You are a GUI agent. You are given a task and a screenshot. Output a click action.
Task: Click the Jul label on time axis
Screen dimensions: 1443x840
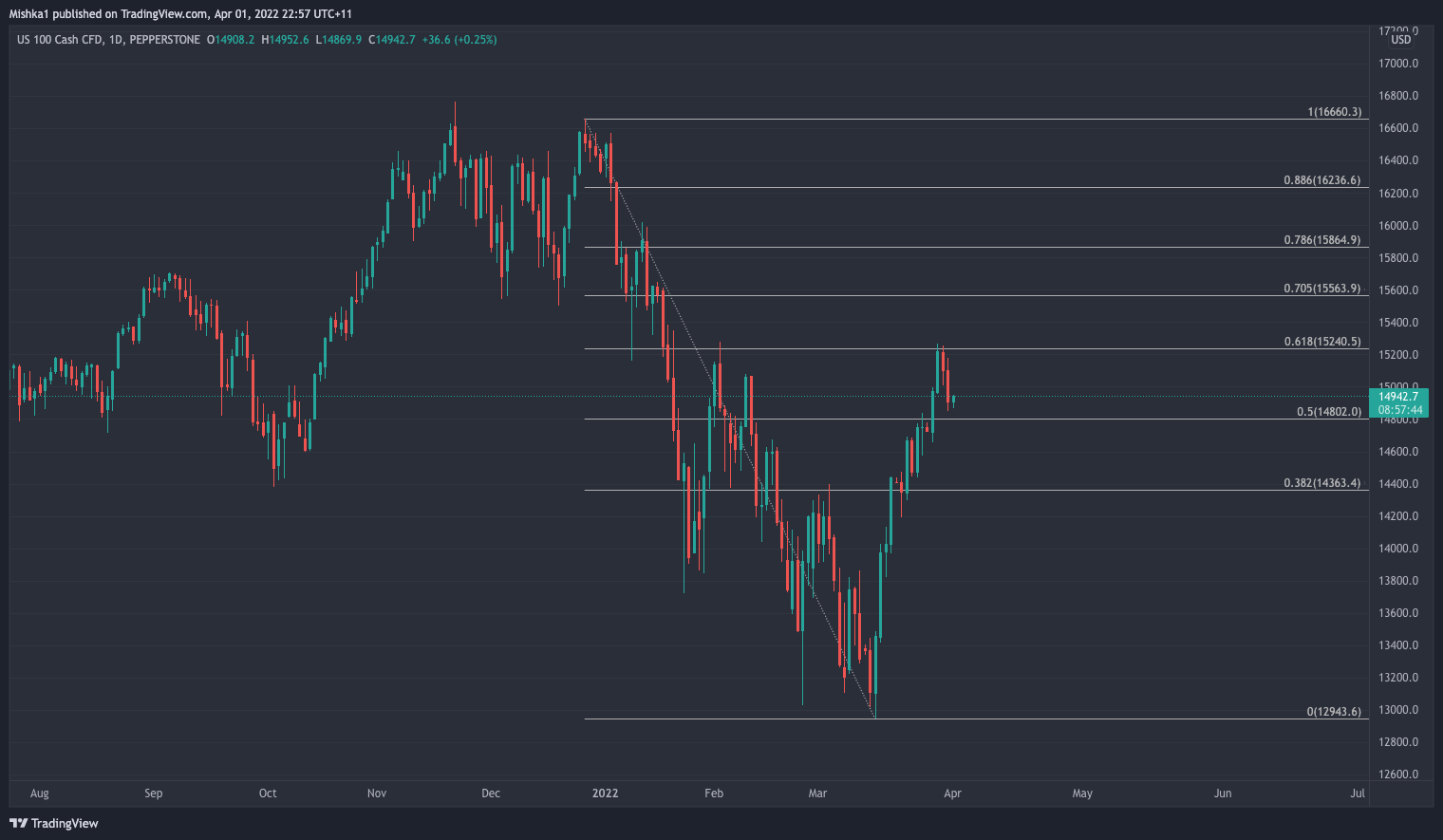[x=1359, y=793]
